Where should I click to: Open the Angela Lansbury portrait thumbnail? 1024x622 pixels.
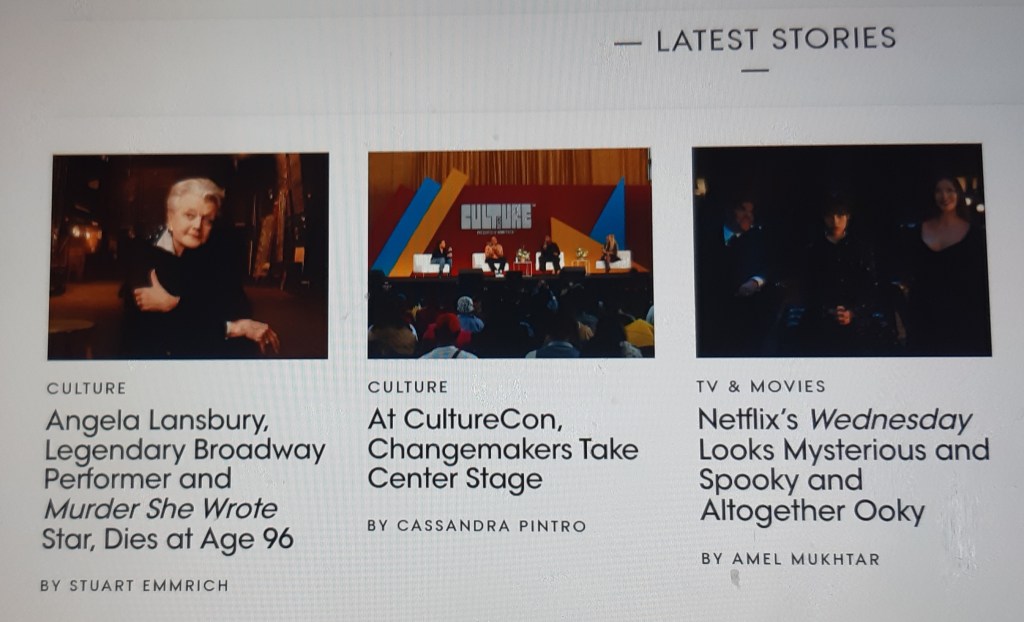(188, 256)
